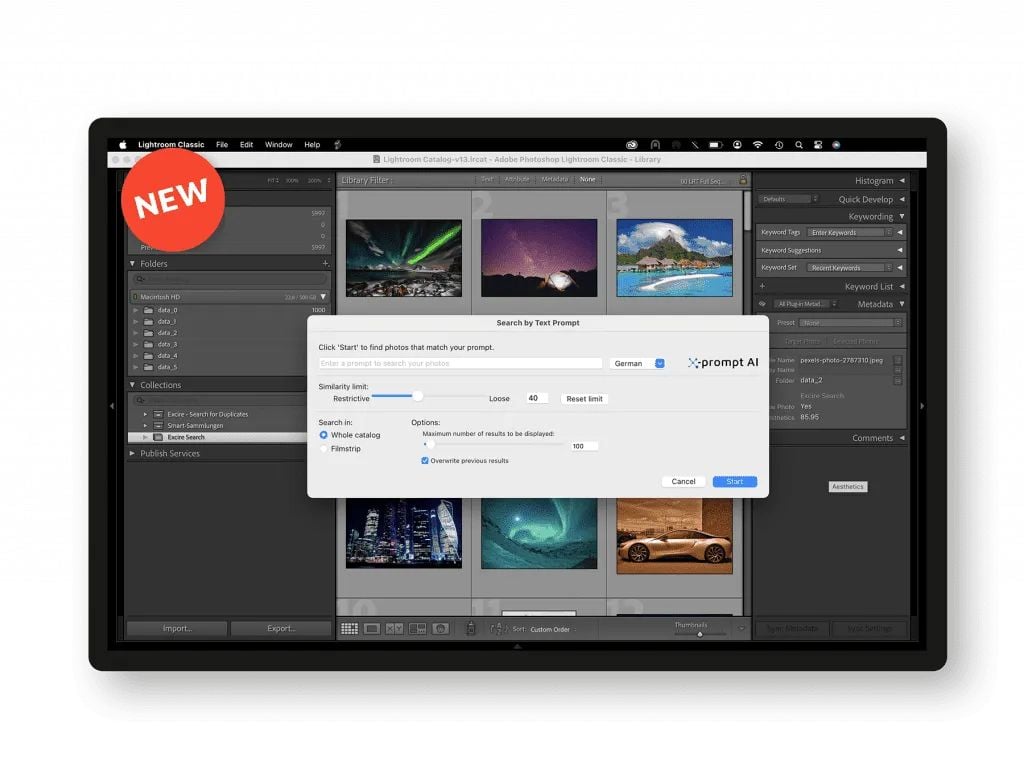Open Wi-Fi status menu
The image size is (1024, 761).
(x=758, y=145)
